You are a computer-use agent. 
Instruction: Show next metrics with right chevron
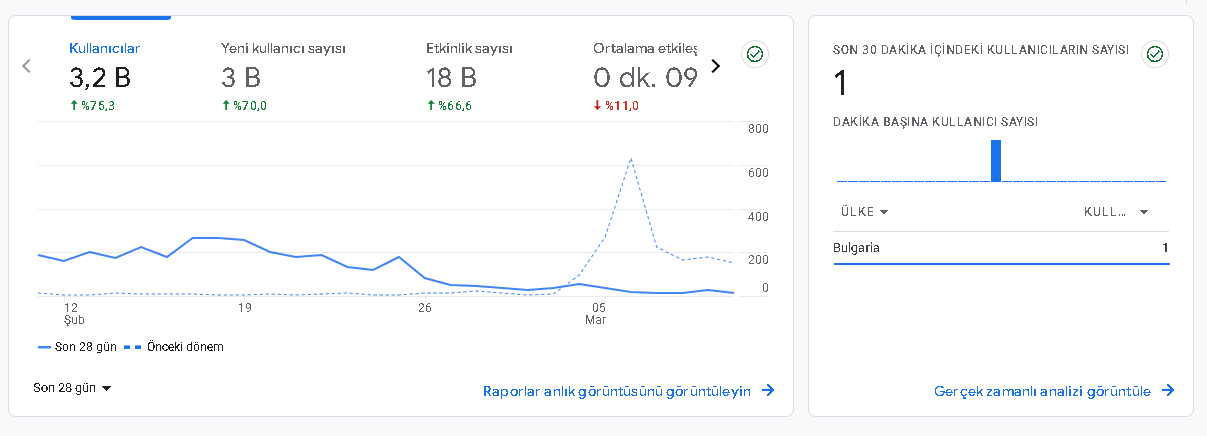pos(715,66)
